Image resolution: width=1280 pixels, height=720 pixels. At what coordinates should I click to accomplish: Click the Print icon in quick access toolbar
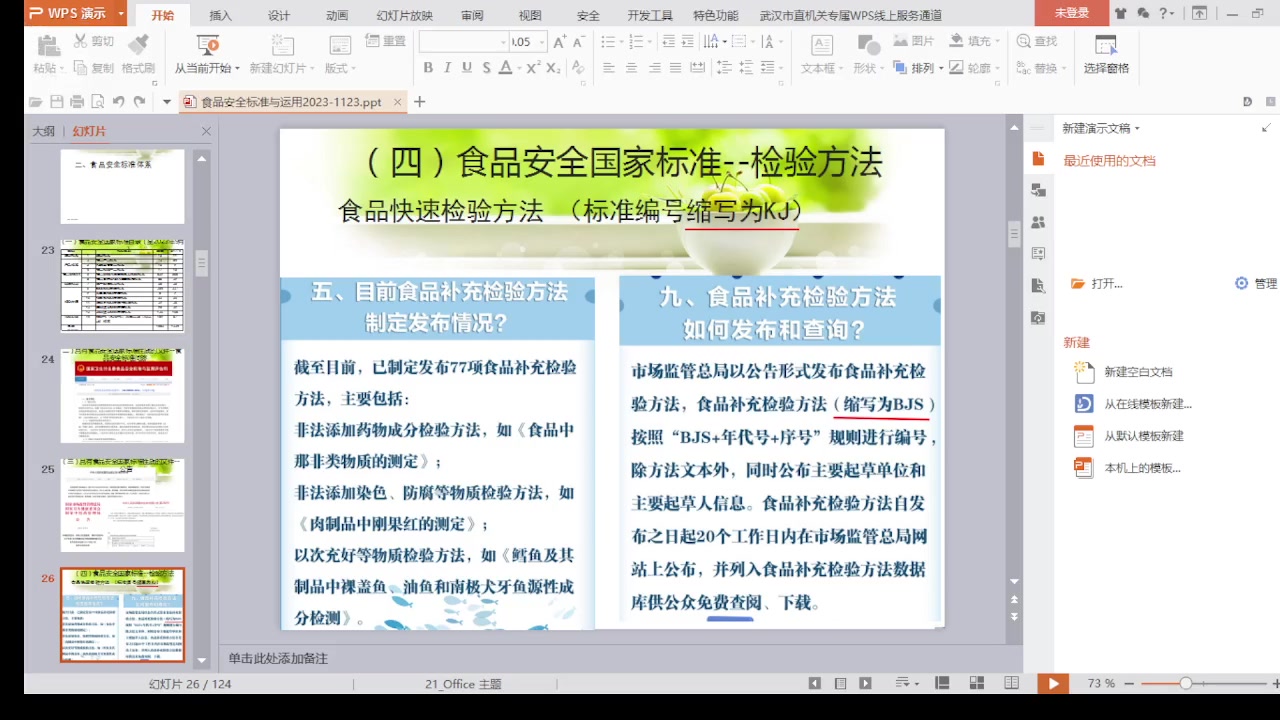click(x=77, y=102)
